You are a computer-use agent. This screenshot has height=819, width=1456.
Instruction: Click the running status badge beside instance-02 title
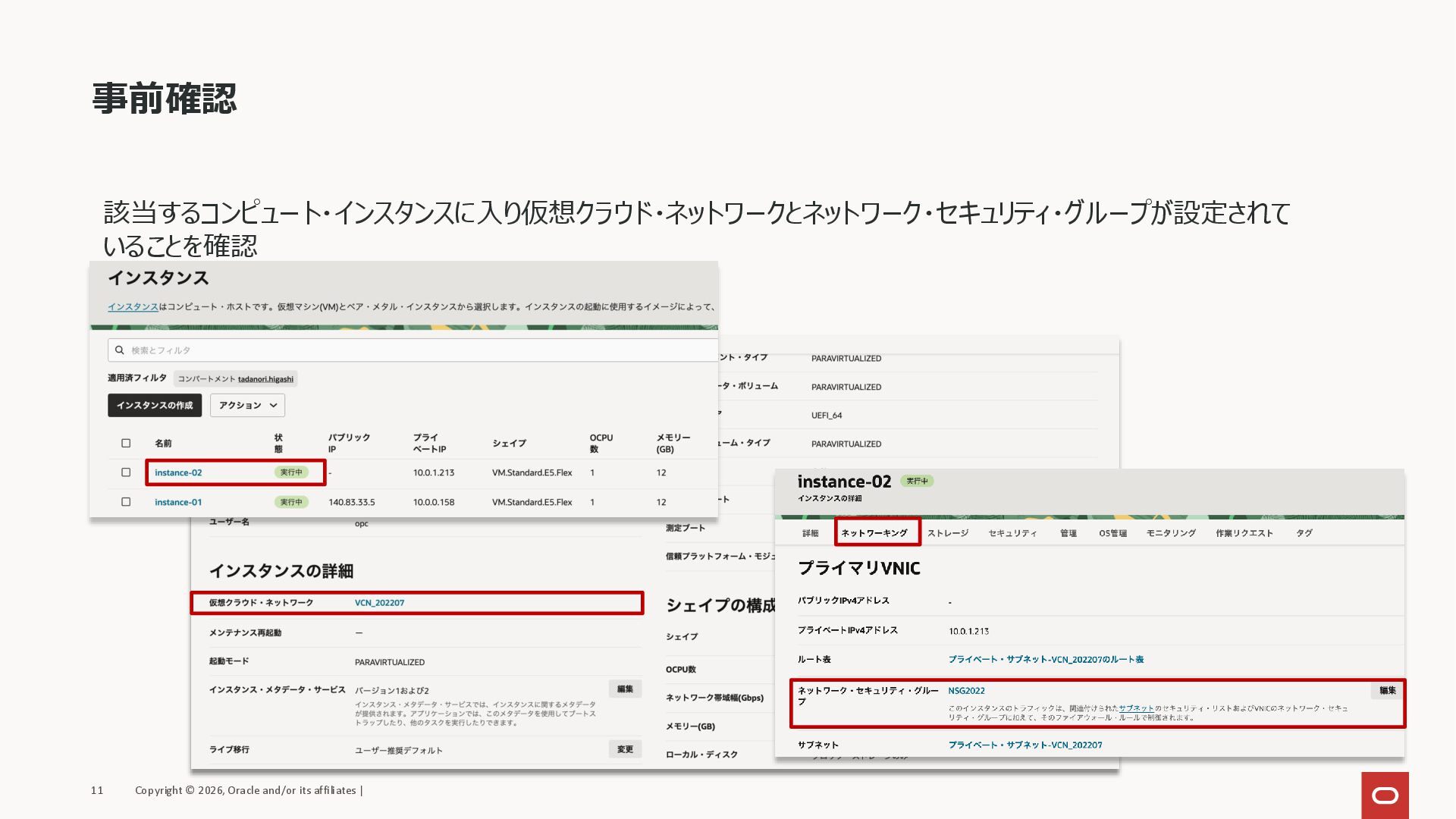click(916, 482)
